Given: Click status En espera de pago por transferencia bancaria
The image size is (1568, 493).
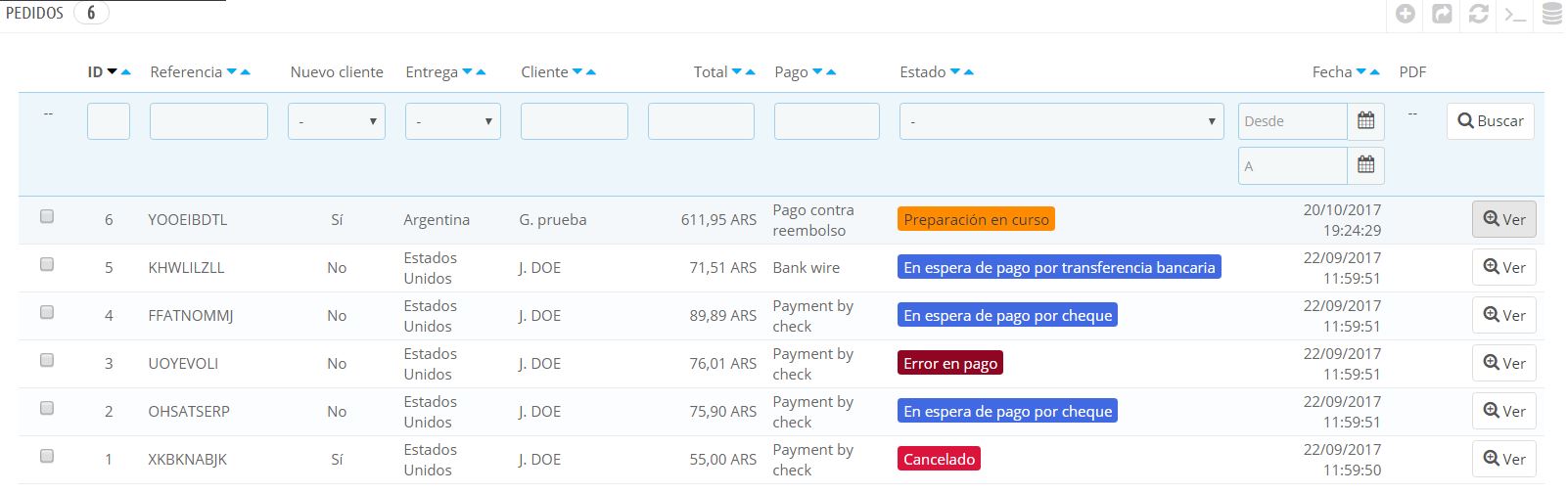Looking at the screenshot, I should click(1059, 267).
